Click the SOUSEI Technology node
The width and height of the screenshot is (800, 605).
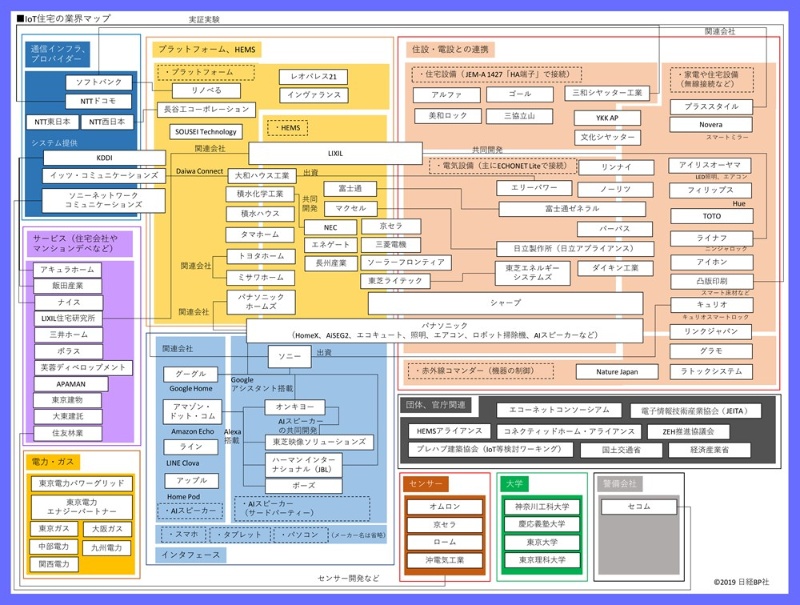coord(205,131)
